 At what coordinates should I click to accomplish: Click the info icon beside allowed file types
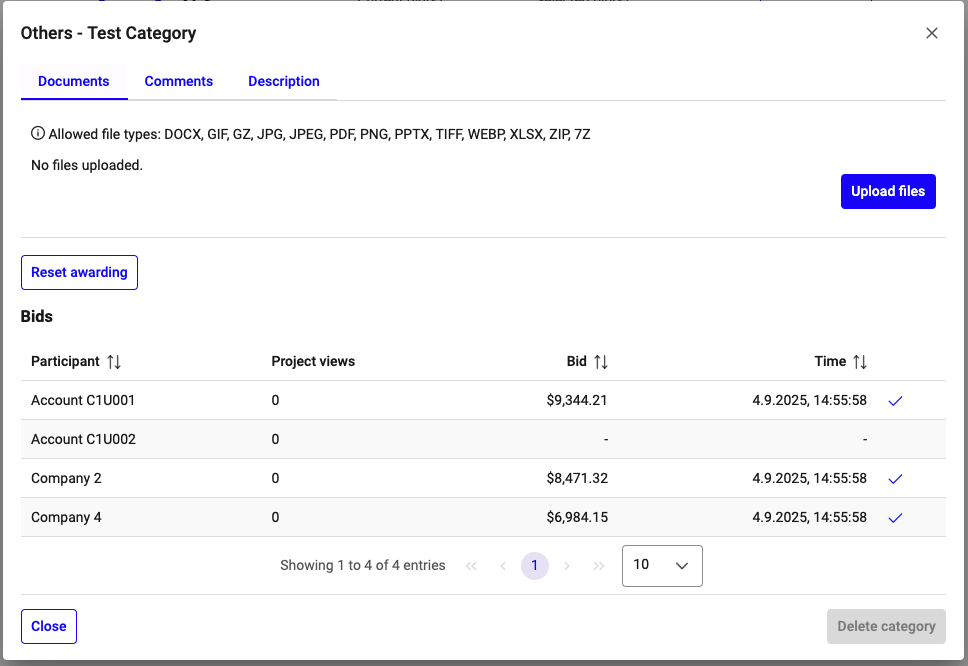click(38, 133)
